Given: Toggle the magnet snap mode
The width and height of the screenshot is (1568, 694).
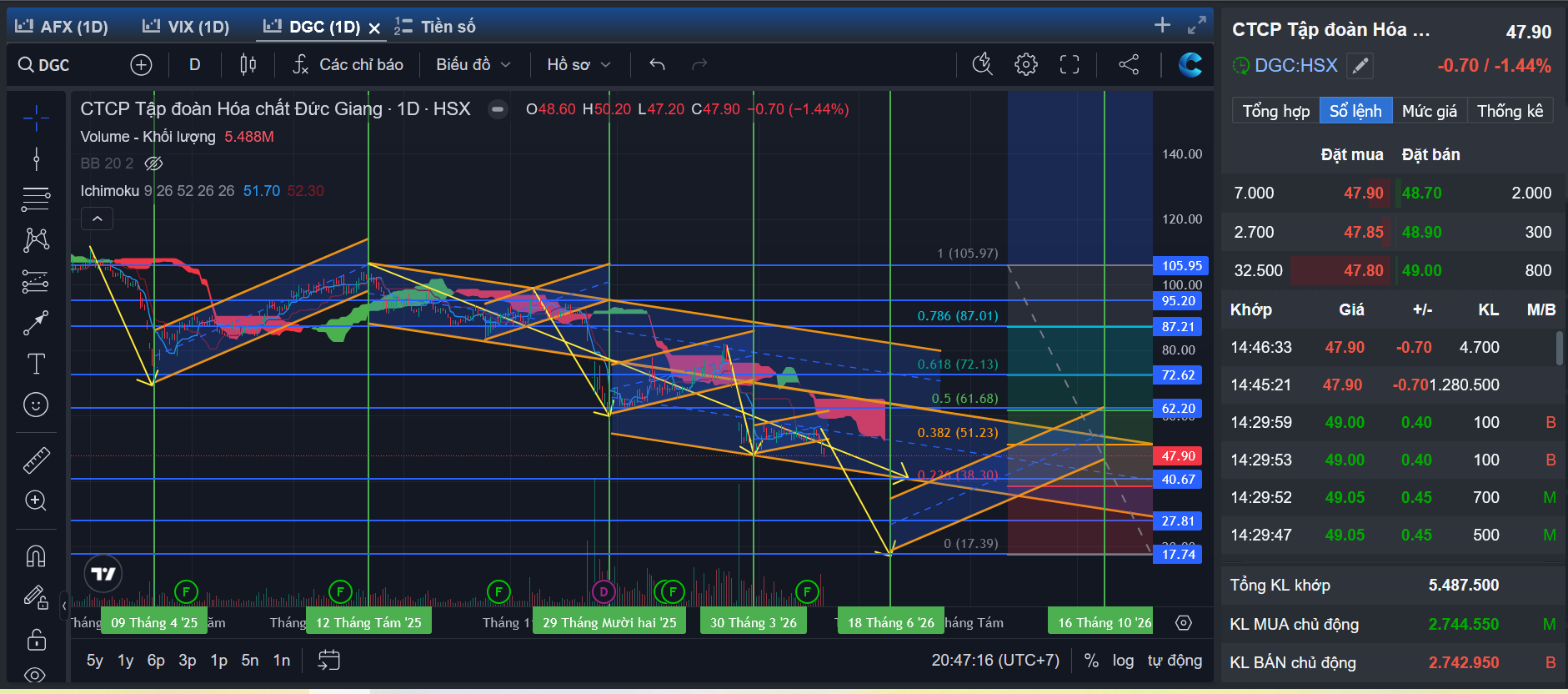Looking at the screenshot, I should 36,556.
